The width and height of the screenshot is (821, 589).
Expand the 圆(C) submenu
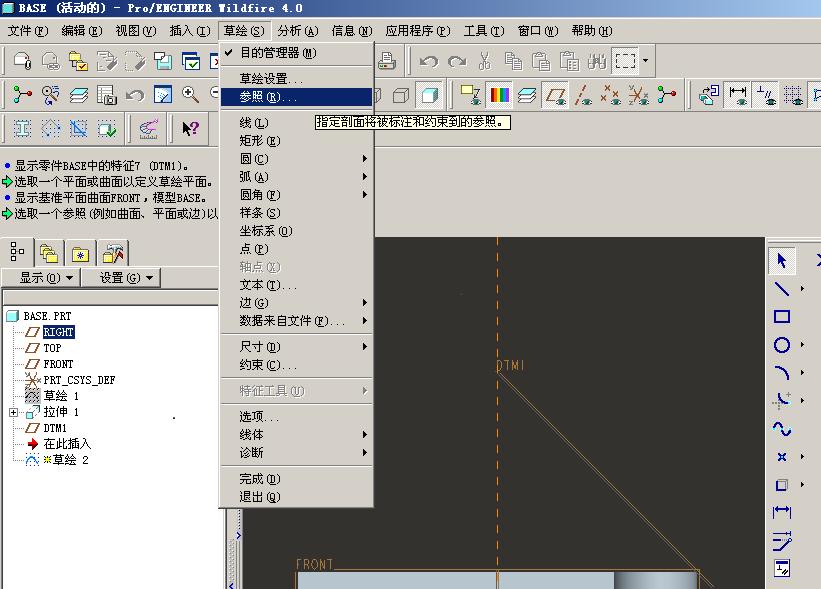297,159
